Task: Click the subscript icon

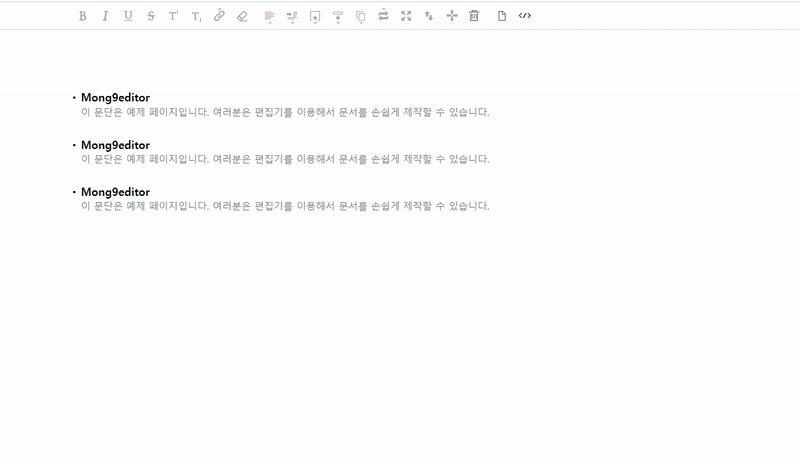Action: [196, 16]
